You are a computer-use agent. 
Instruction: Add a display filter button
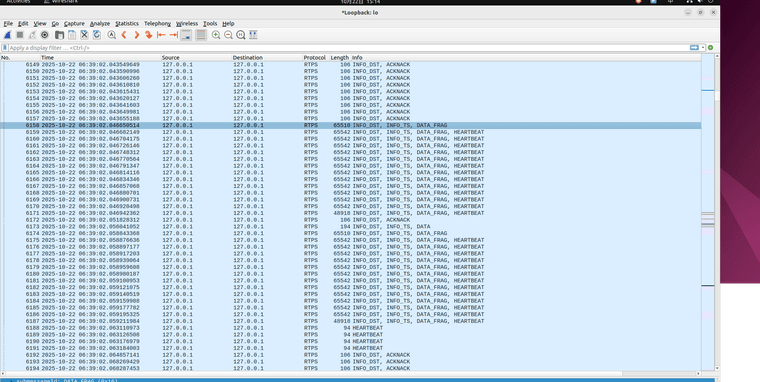click(x=711, y=48)
